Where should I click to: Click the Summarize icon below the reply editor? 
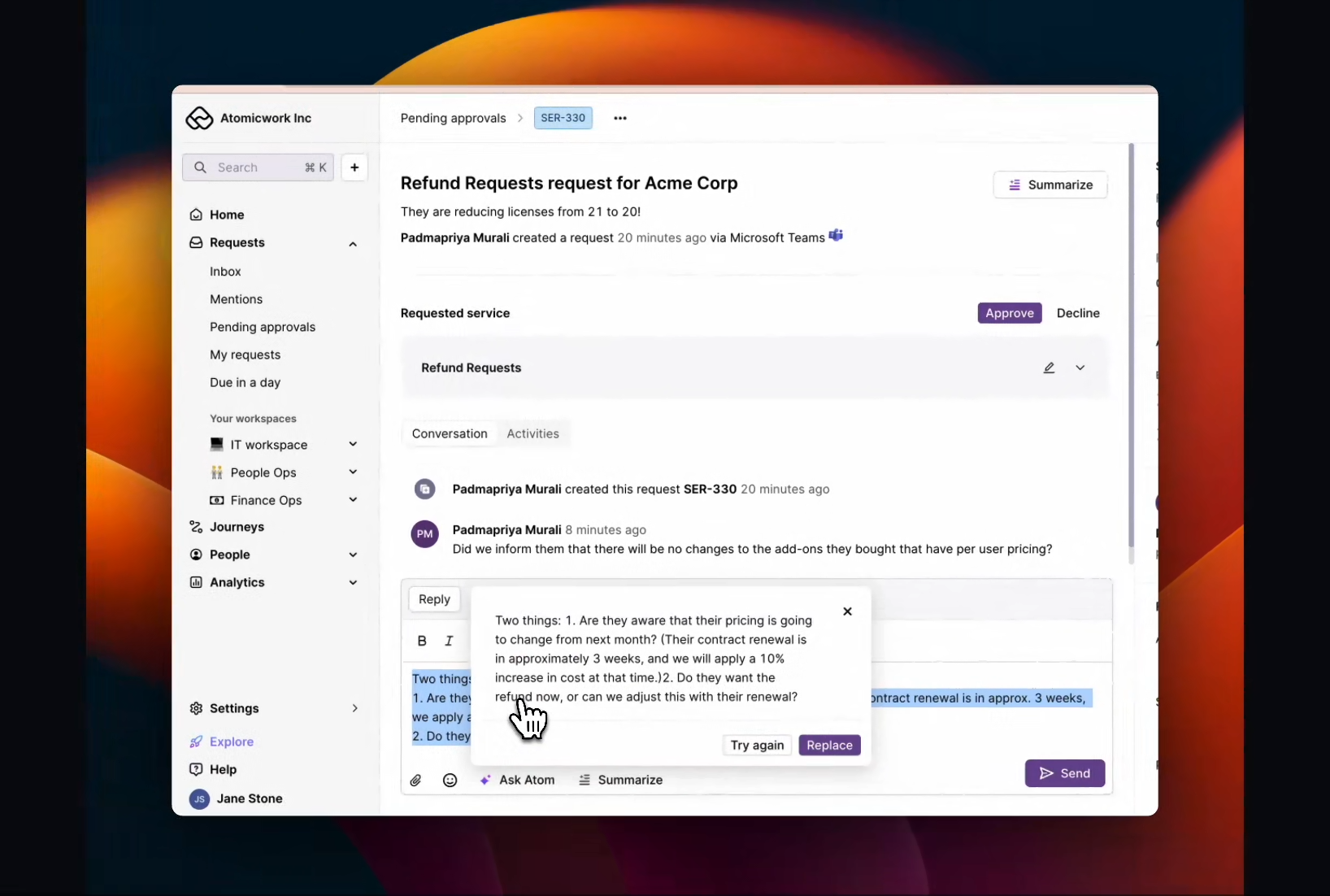coord(585,780)
